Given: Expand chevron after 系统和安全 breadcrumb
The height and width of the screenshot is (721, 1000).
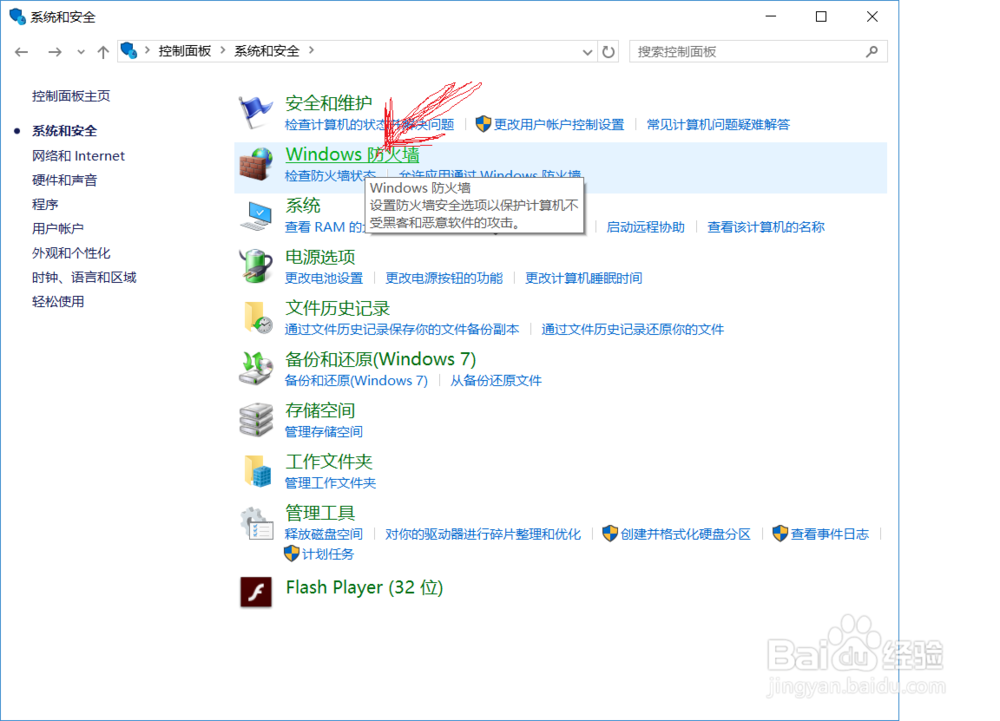Looking at the screenshot, I should pos(311,50).
